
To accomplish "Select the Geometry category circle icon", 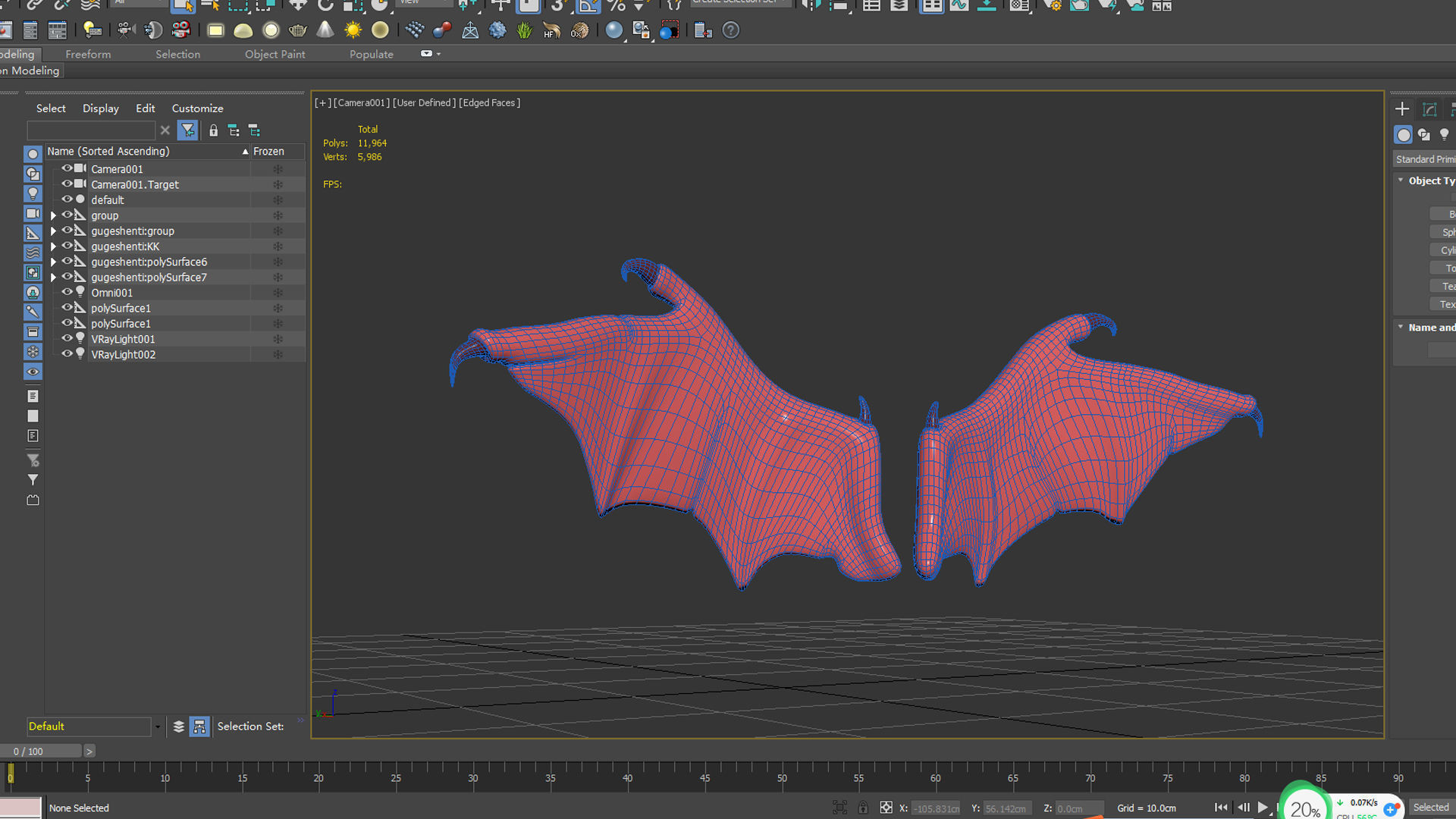I will click(x=1404, y=135).
